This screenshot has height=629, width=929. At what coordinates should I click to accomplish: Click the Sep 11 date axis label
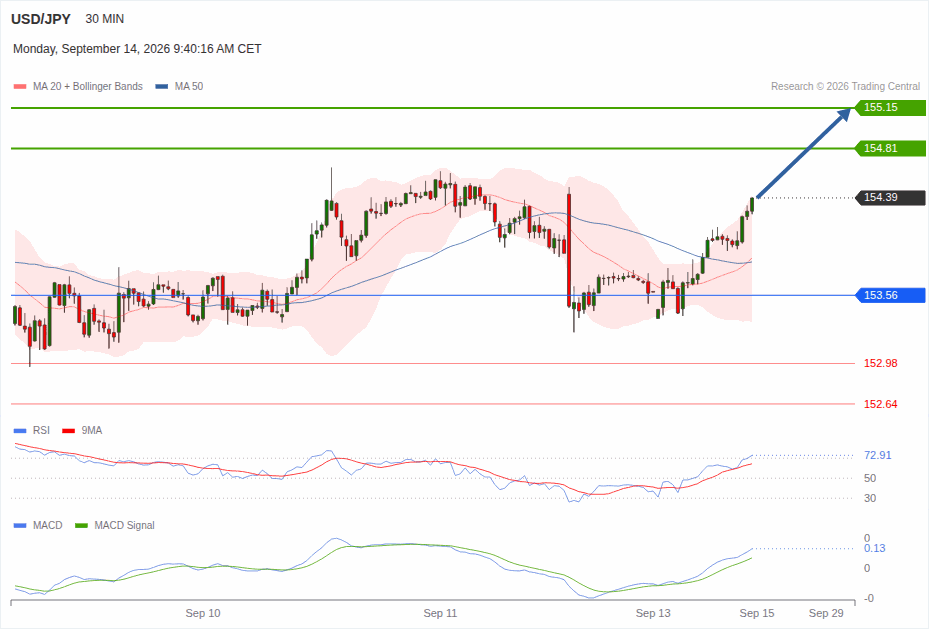click(440, 613)
